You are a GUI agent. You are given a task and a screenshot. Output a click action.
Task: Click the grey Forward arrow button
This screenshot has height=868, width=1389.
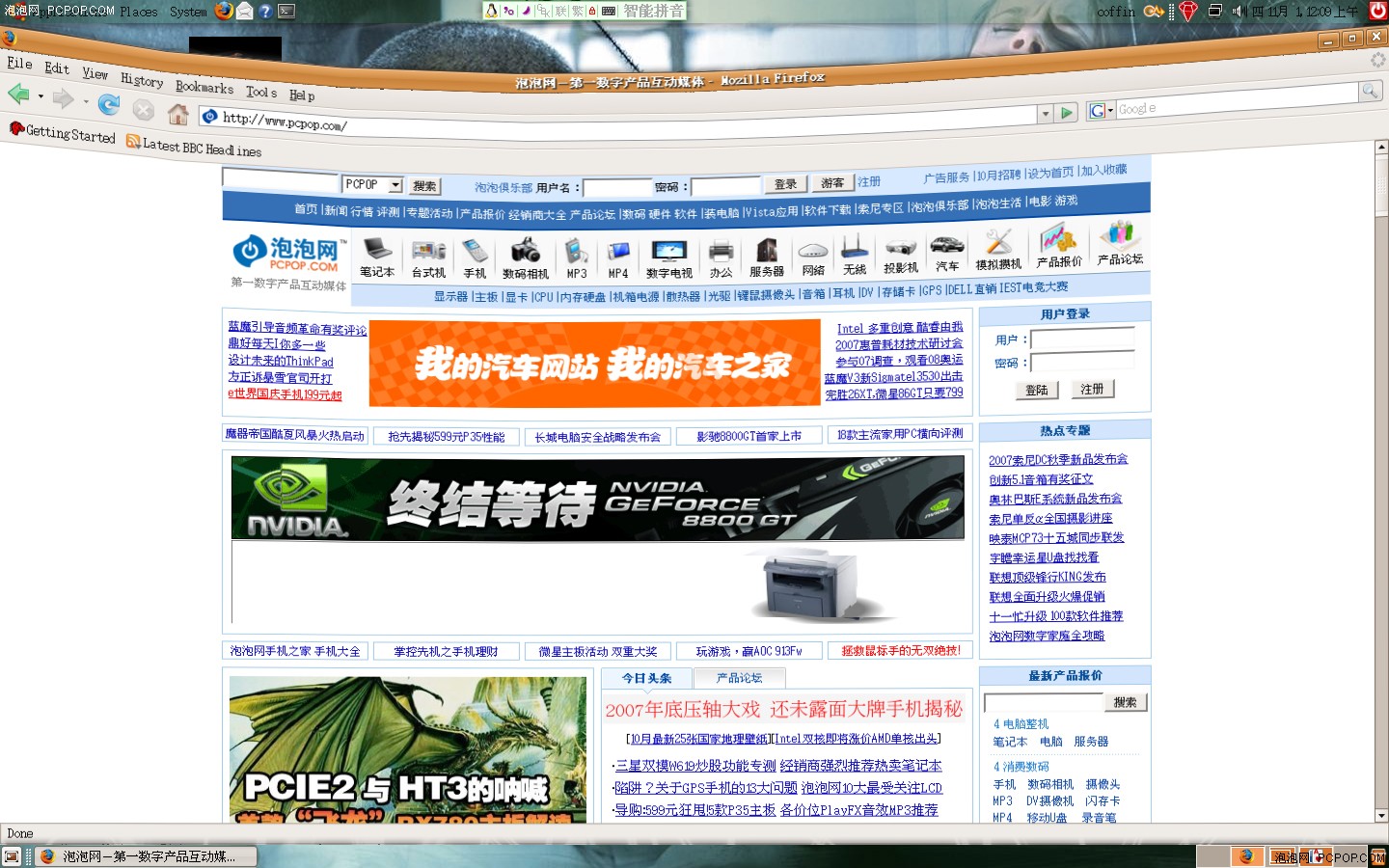pos(63,97)
